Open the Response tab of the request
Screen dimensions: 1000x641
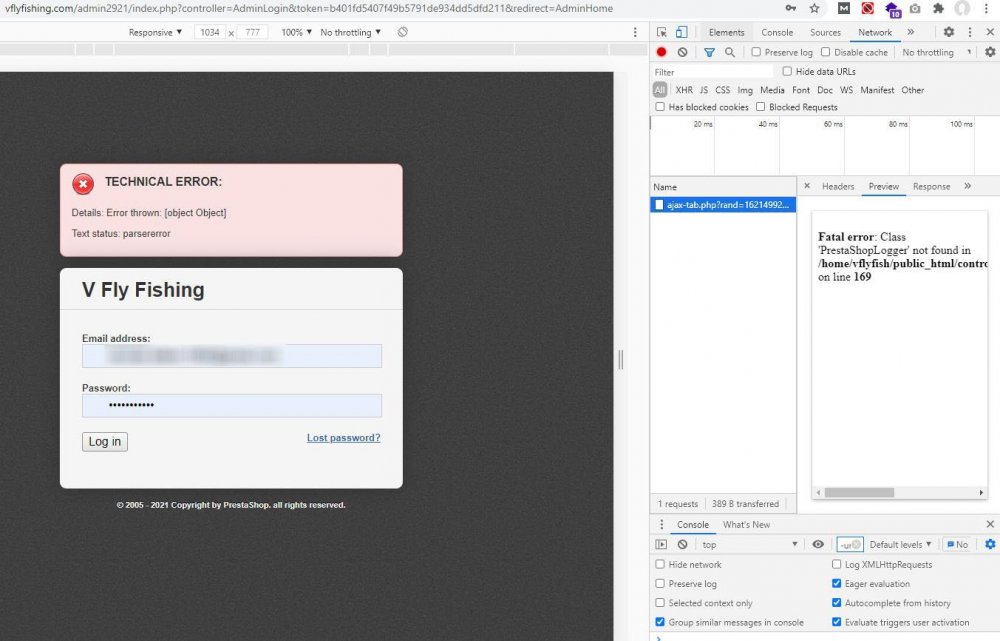[931, 186]
